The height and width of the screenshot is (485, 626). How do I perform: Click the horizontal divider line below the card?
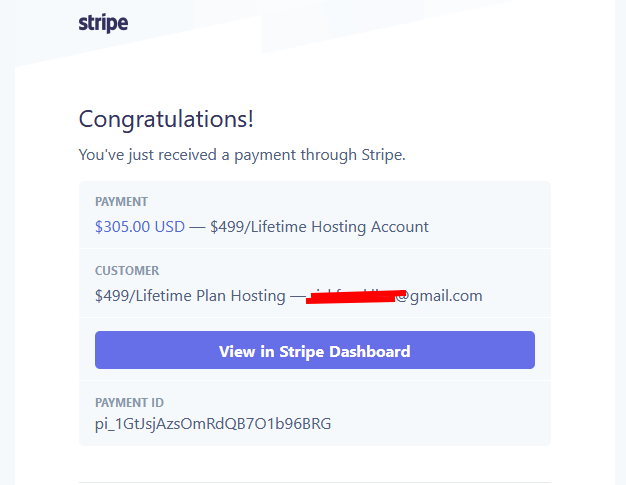point(315,482)
